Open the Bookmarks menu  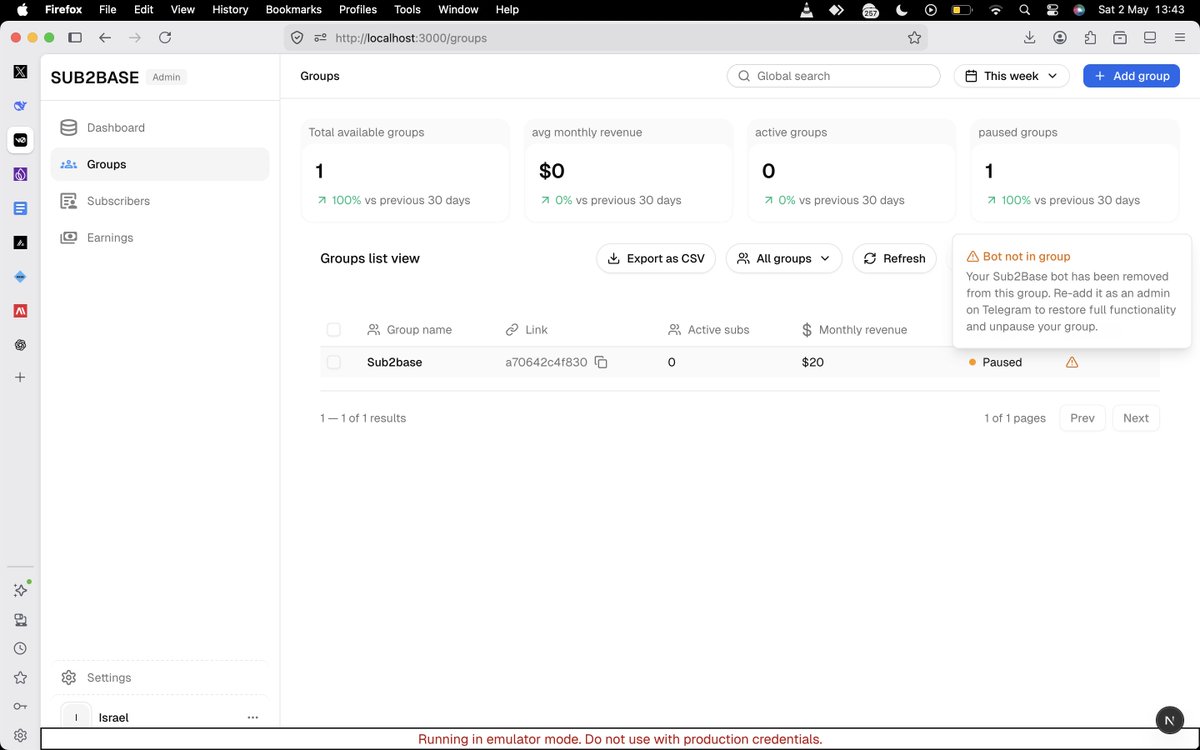coord(294,10)
